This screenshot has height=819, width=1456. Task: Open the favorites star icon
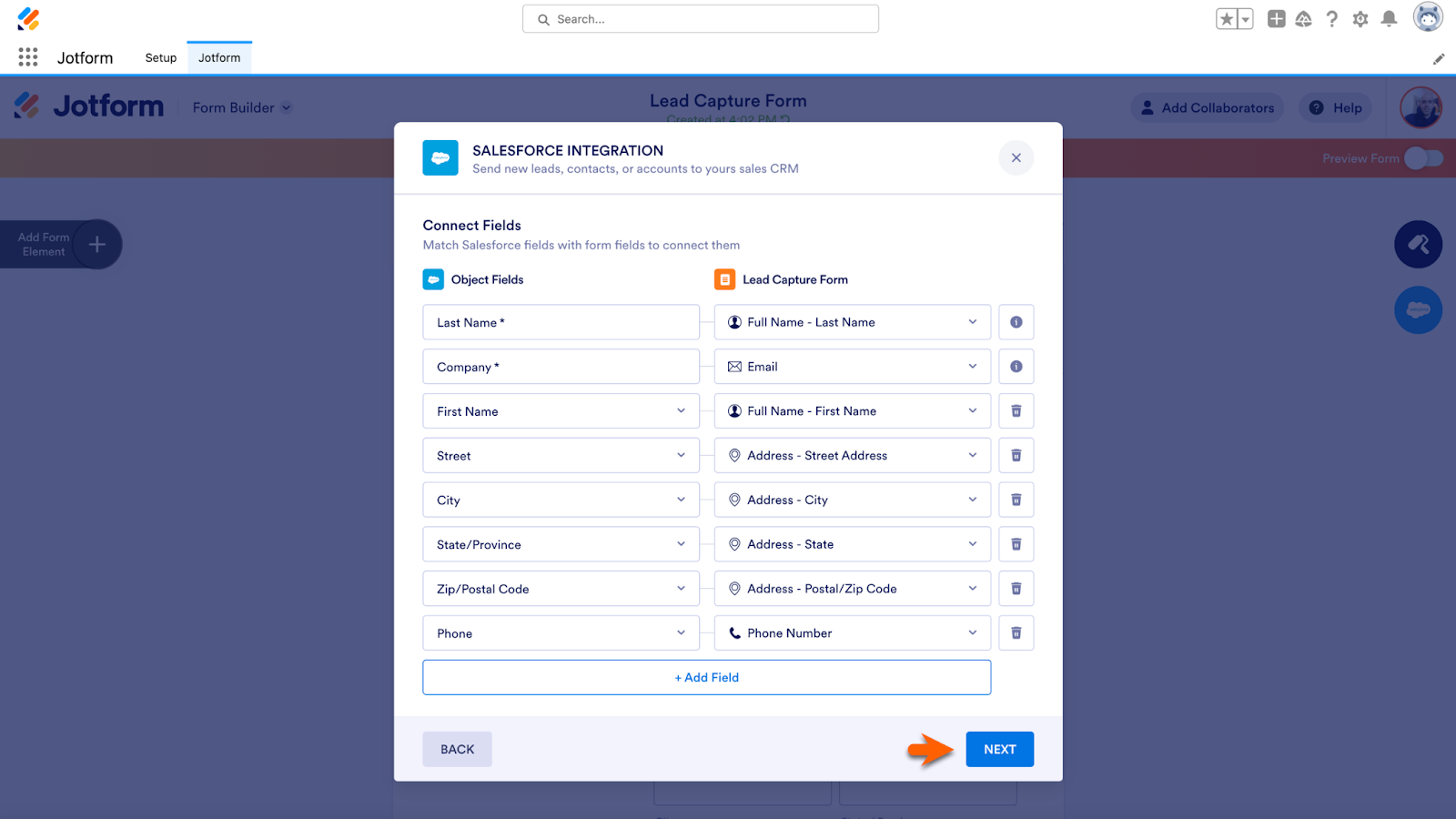1227,19
